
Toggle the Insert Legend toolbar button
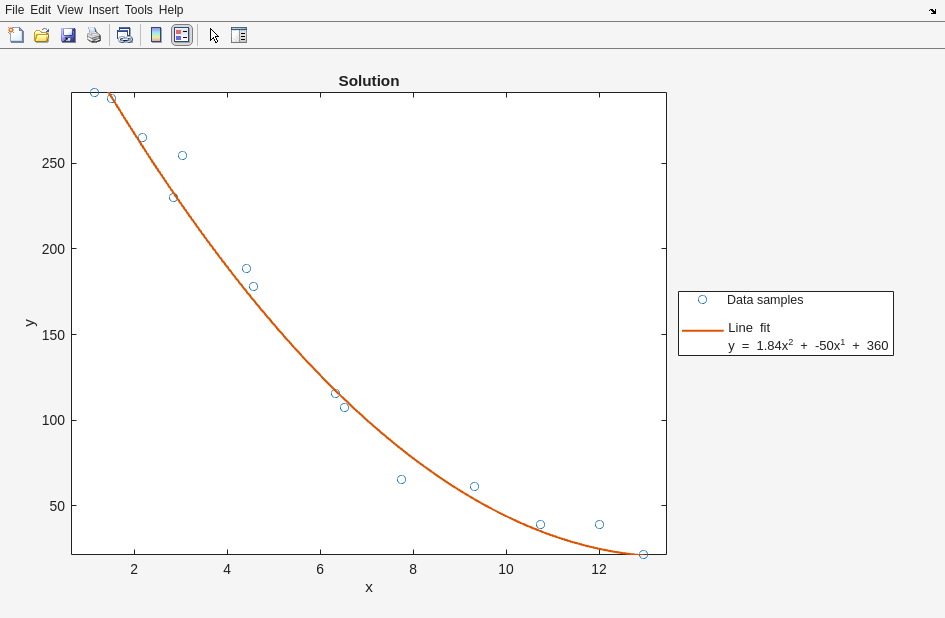pos(181,35)
